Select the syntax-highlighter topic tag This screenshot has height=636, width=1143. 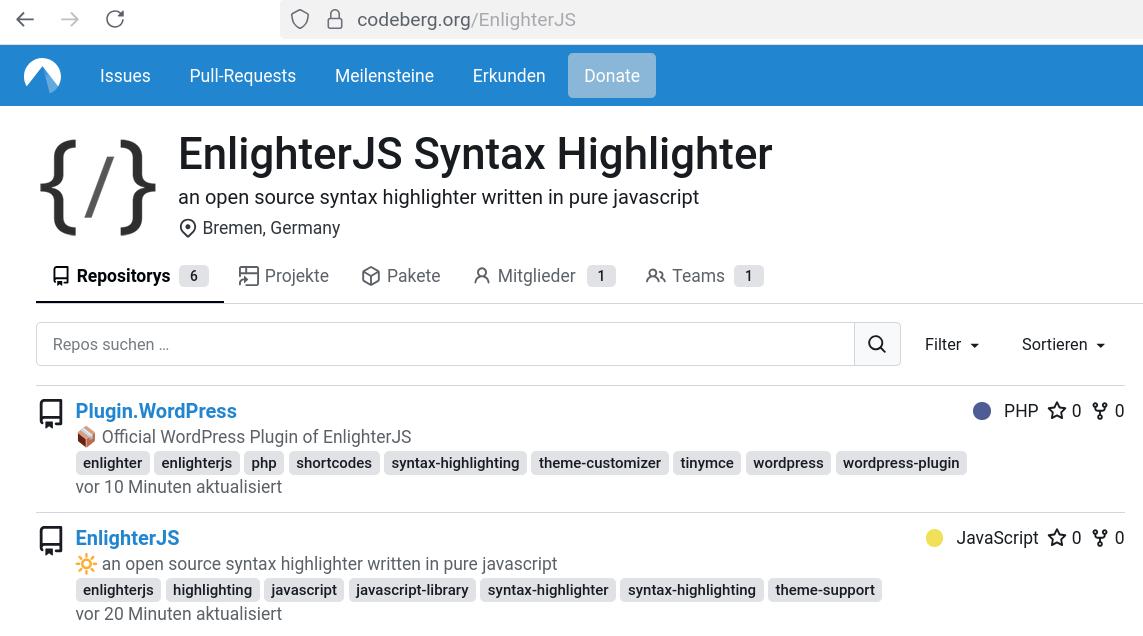pos(548,590)
